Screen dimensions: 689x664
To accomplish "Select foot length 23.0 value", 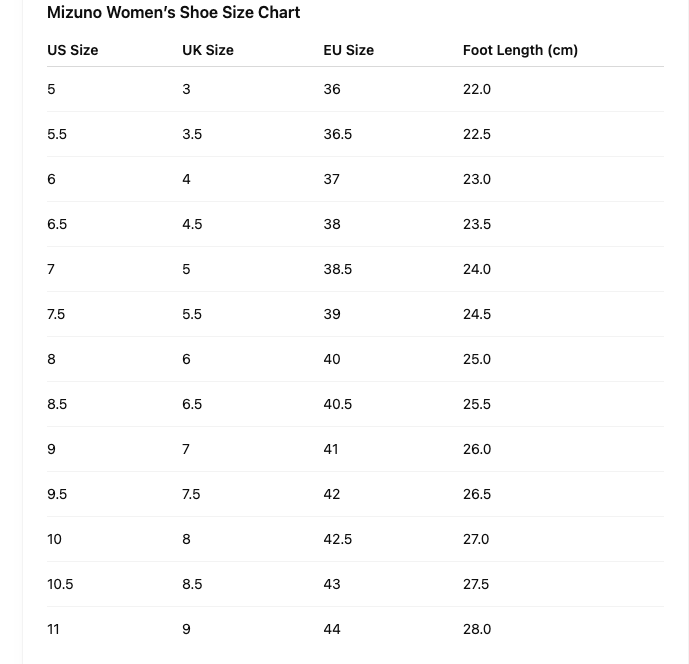I will point(477,179).
